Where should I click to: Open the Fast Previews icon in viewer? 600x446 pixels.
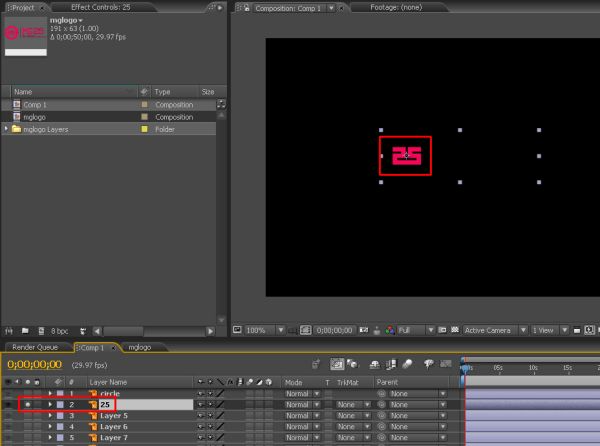tap(590, 330)
